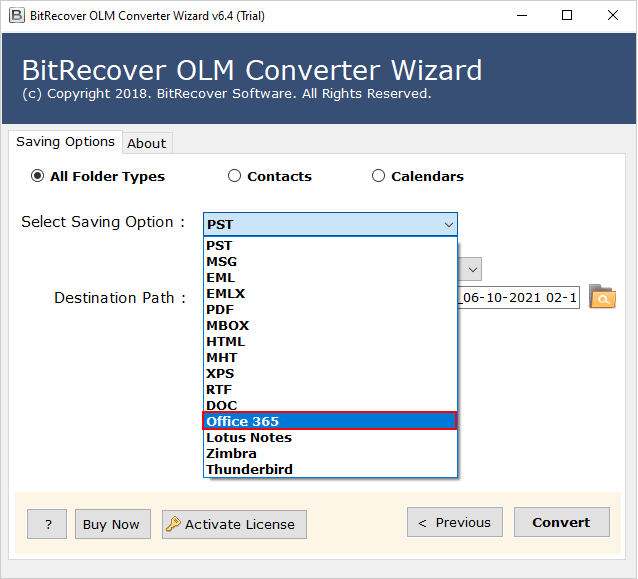Click the key icon on Activate License
The image size is (638, 579).
coord(173,524)
